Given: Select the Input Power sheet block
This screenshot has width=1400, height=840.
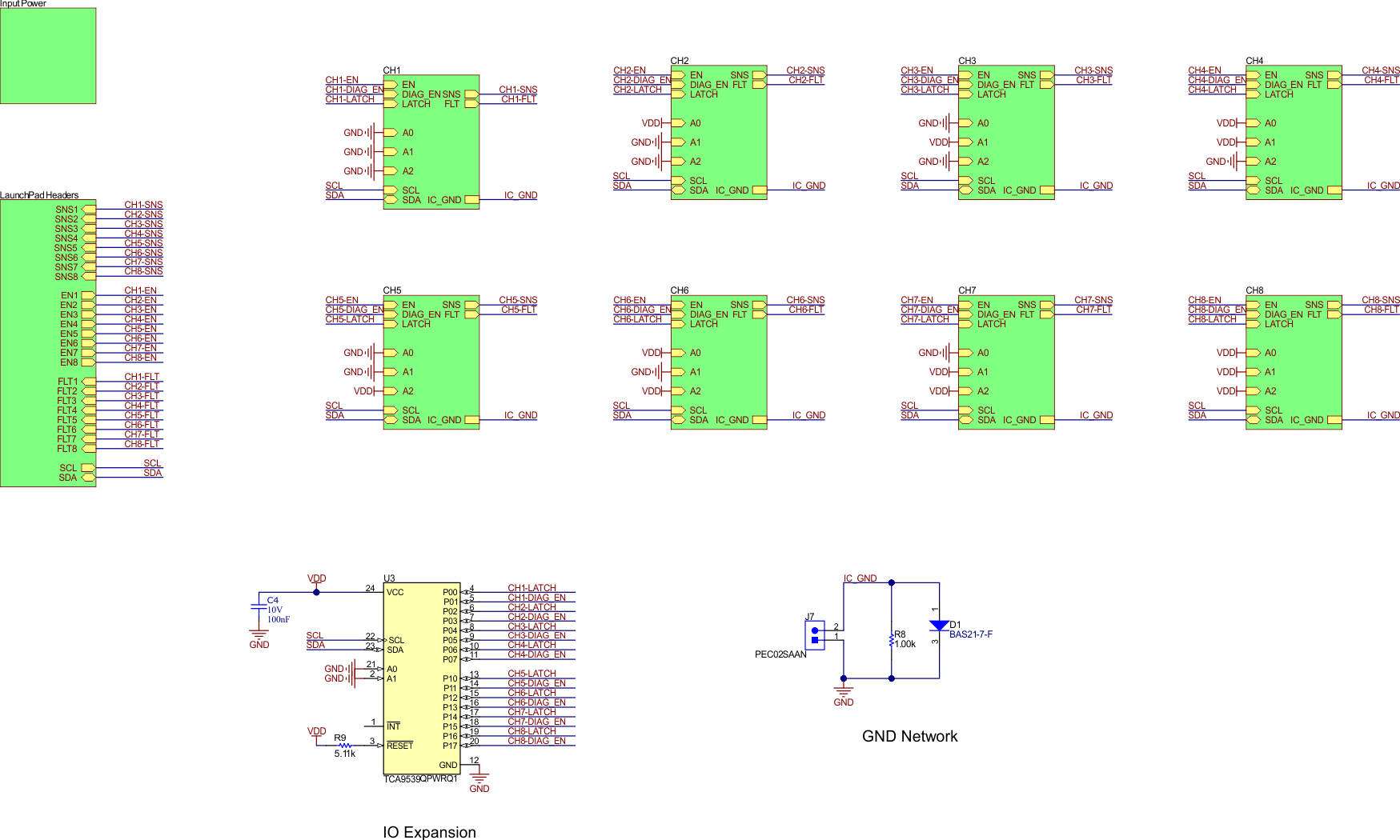Looking at the screenshot, I should coord(48,56).
